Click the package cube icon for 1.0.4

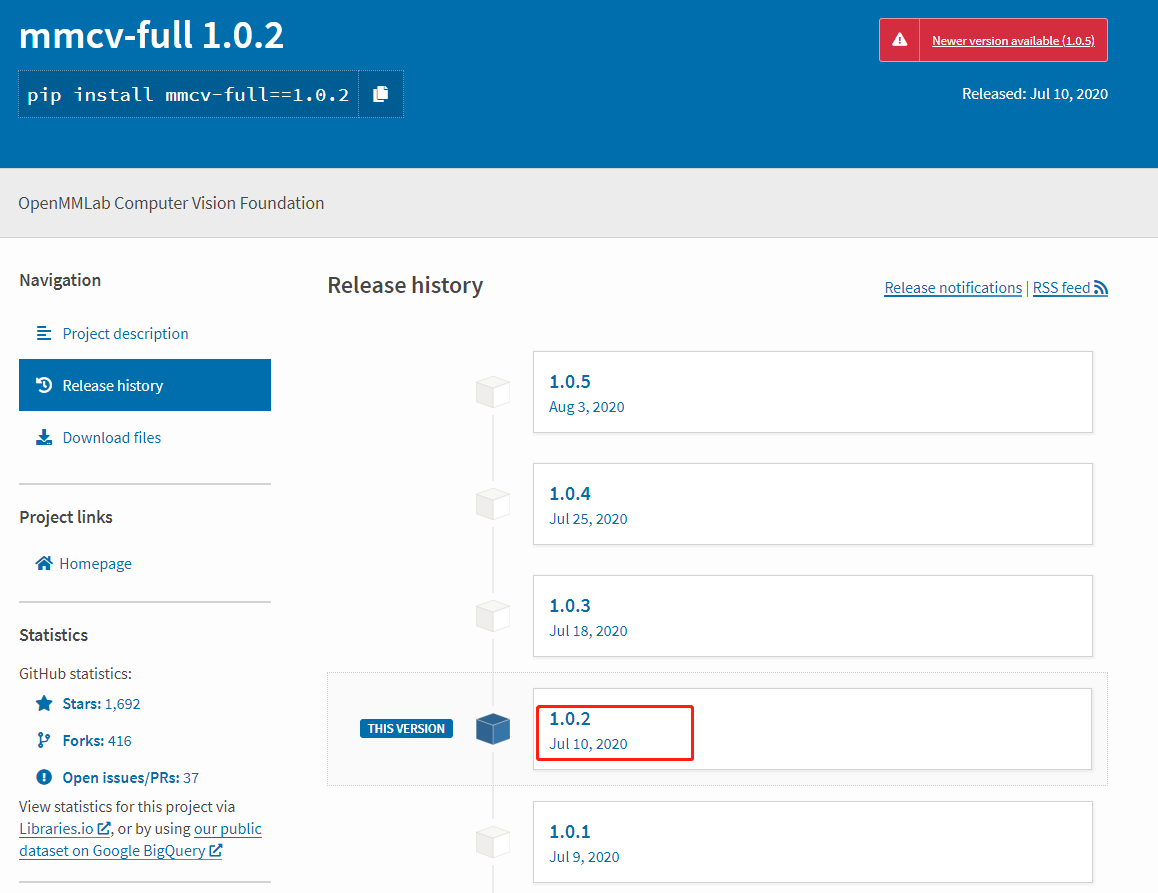[493, 504]
